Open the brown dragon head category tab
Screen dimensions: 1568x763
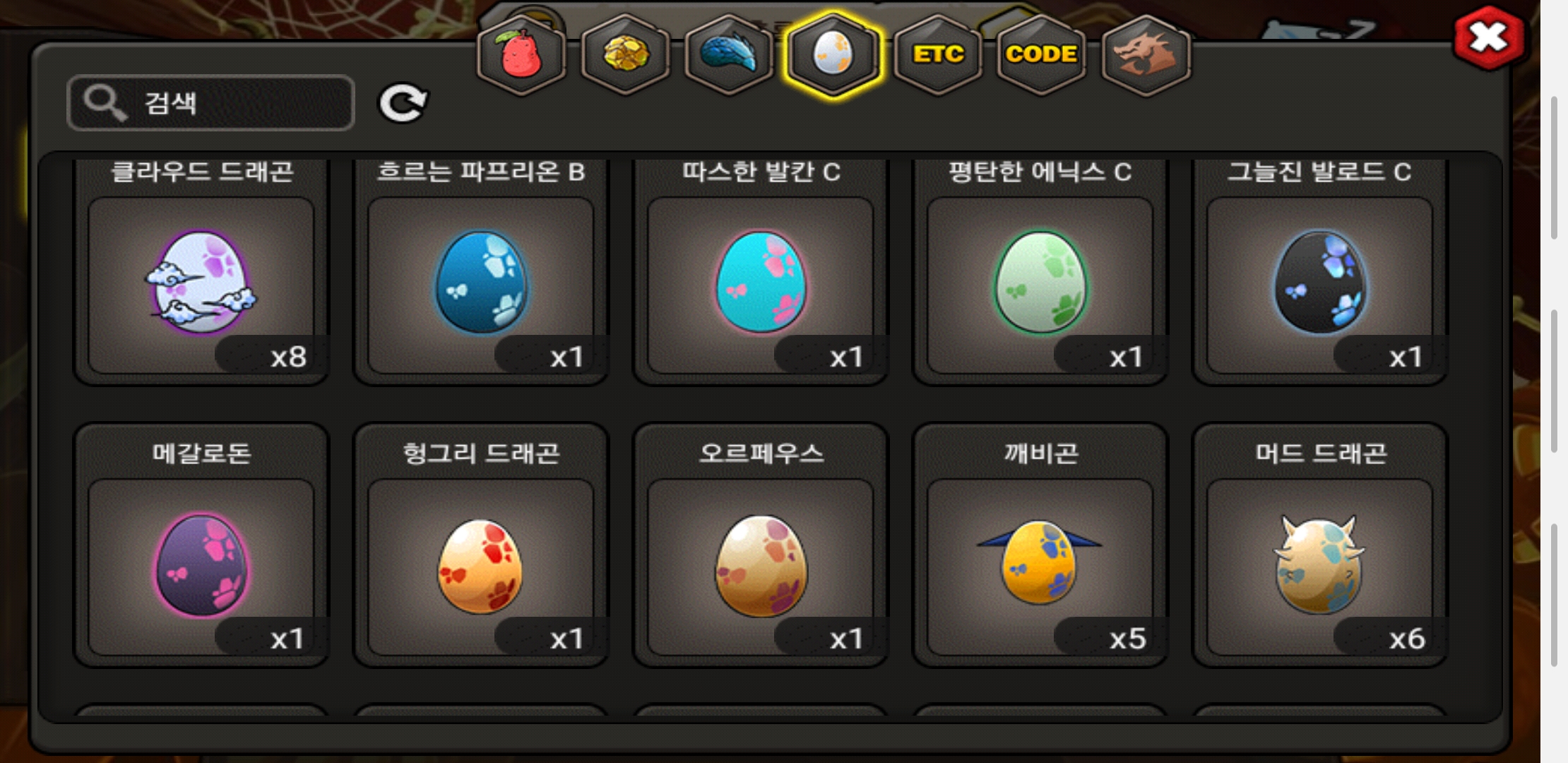(1146, 55)
